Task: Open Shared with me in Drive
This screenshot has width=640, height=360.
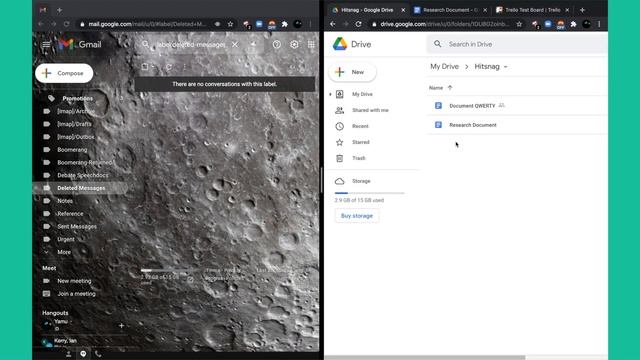Action: [370, 110]
